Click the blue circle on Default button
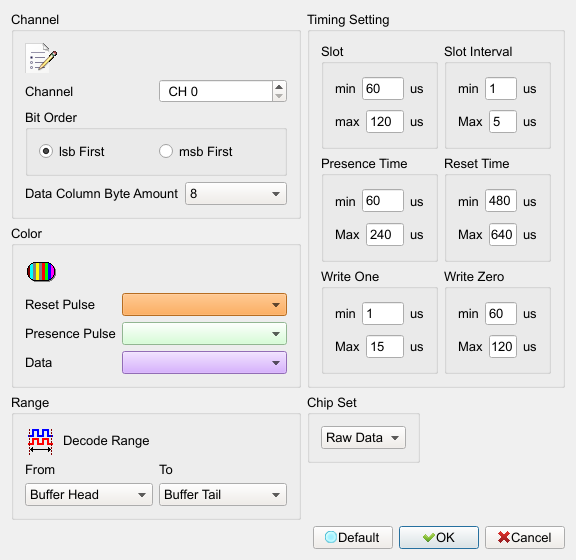576x560 pixels. coord(331,537)
